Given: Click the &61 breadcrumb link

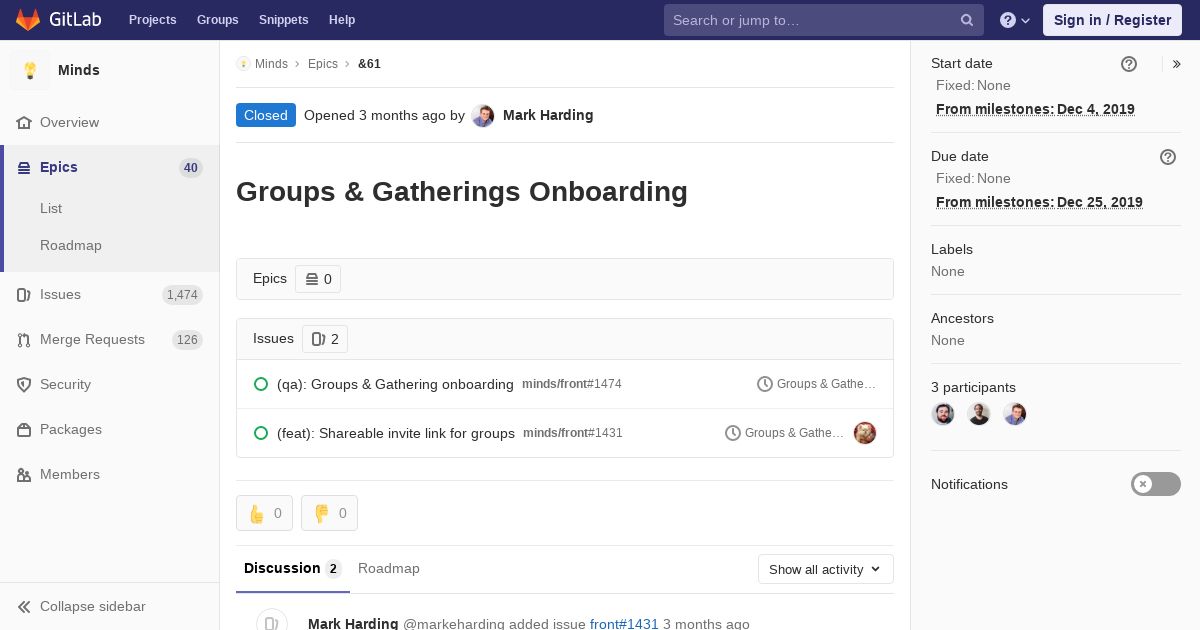Looking at the screenshot, I should [x=369, y=64].
